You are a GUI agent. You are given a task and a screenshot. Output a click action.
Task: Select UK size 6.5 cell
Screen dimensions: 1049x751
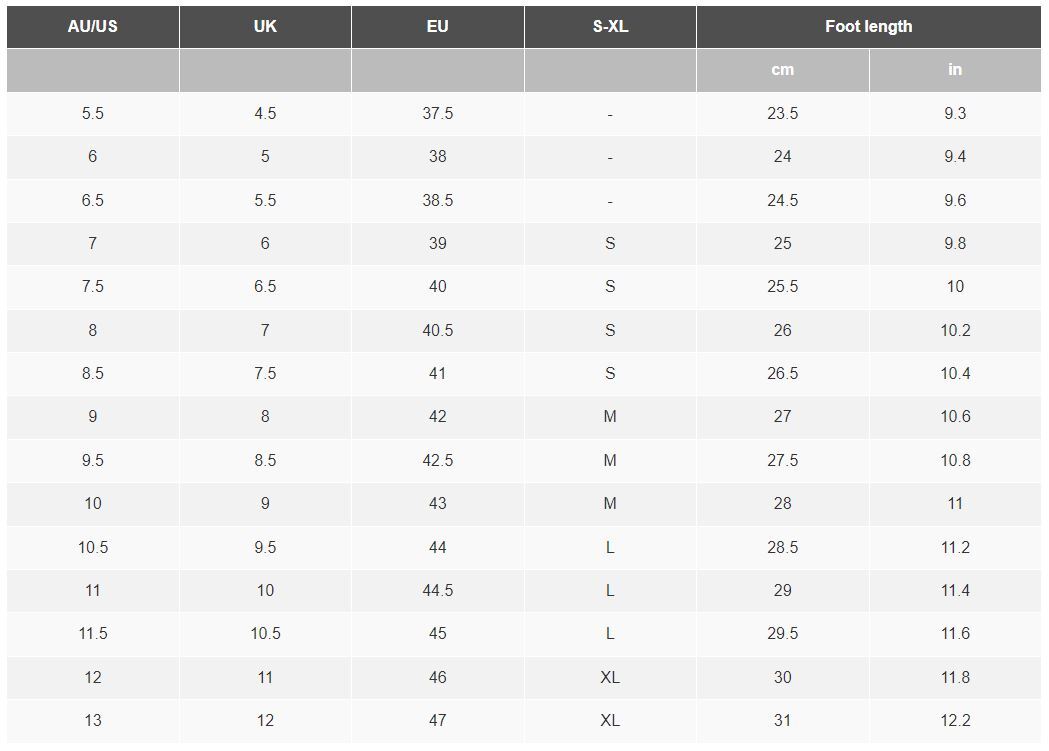click(265, 287)
